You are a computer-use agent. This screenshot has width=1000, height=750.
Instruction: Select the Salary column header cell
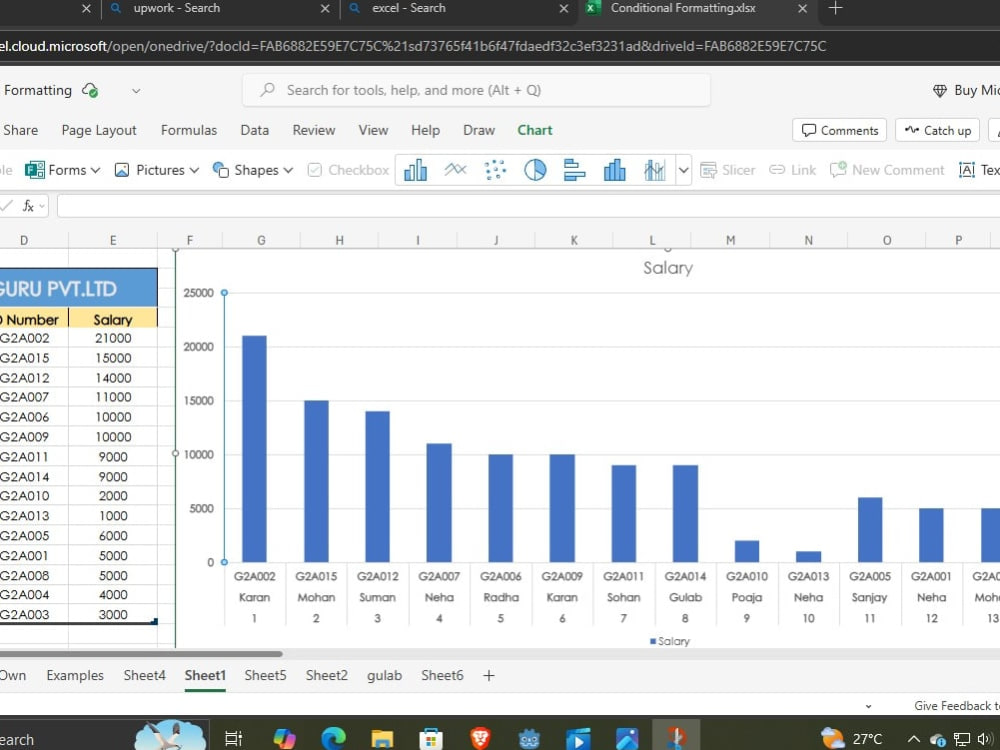click(113, 319)
